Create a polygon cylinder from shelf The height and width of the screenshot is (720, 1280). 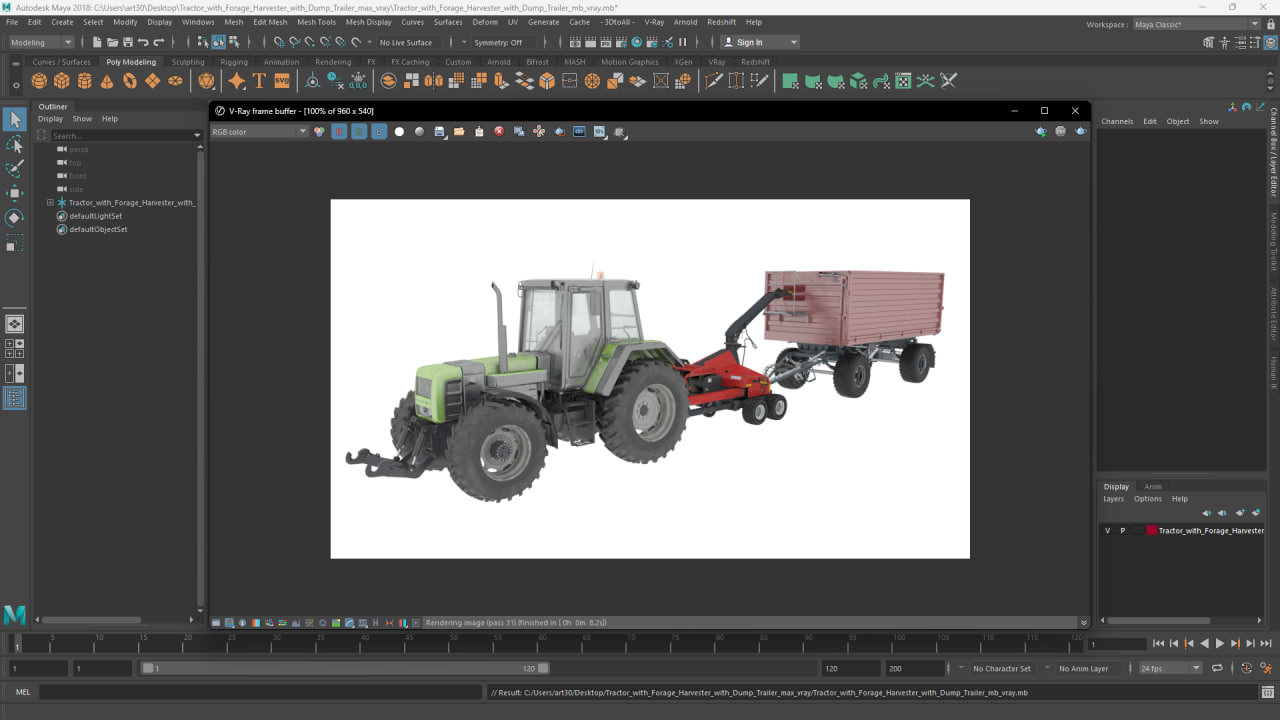tap(85, 81)
